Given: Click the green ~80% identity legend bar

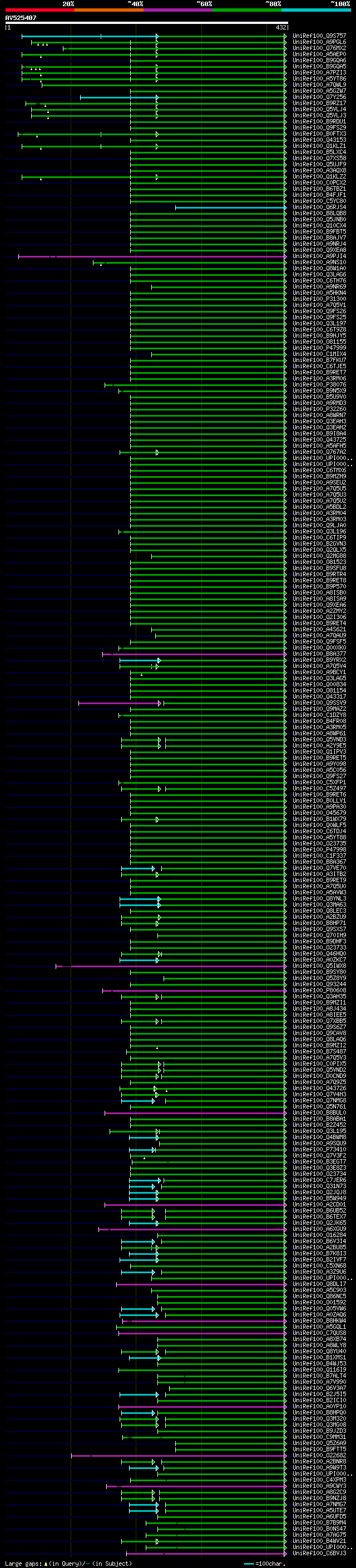Looking at the screenshot, I should [x=247, y=10].
